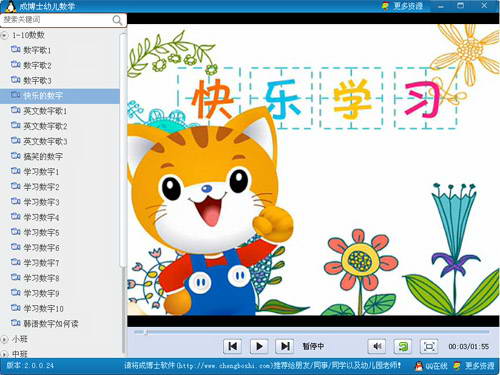500x375 pixels.
Task: Select 学习数字7 lesson
Action: coord(41,263)
